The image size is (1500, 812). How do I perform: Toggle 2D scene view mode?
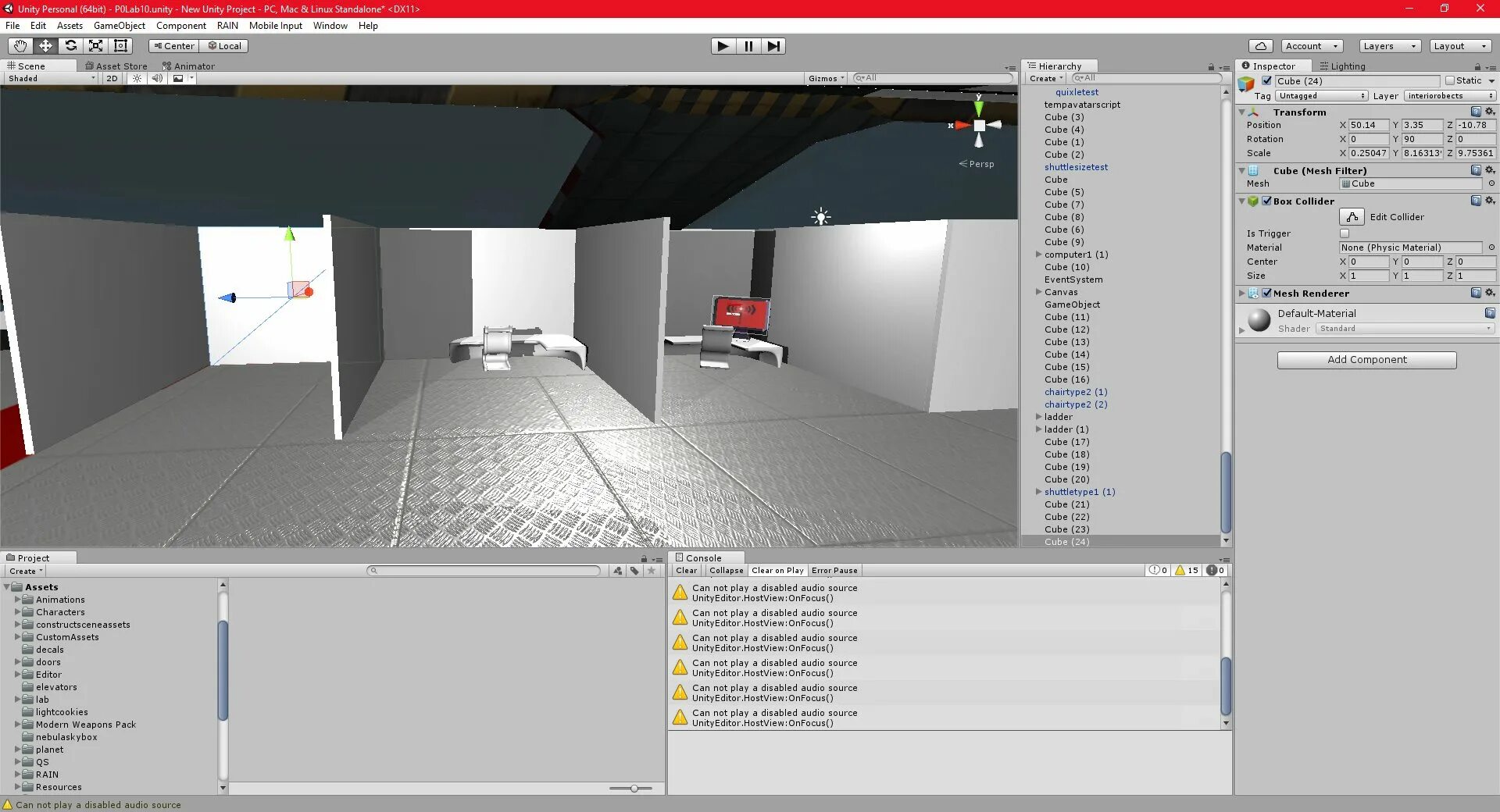pos(112,78)
